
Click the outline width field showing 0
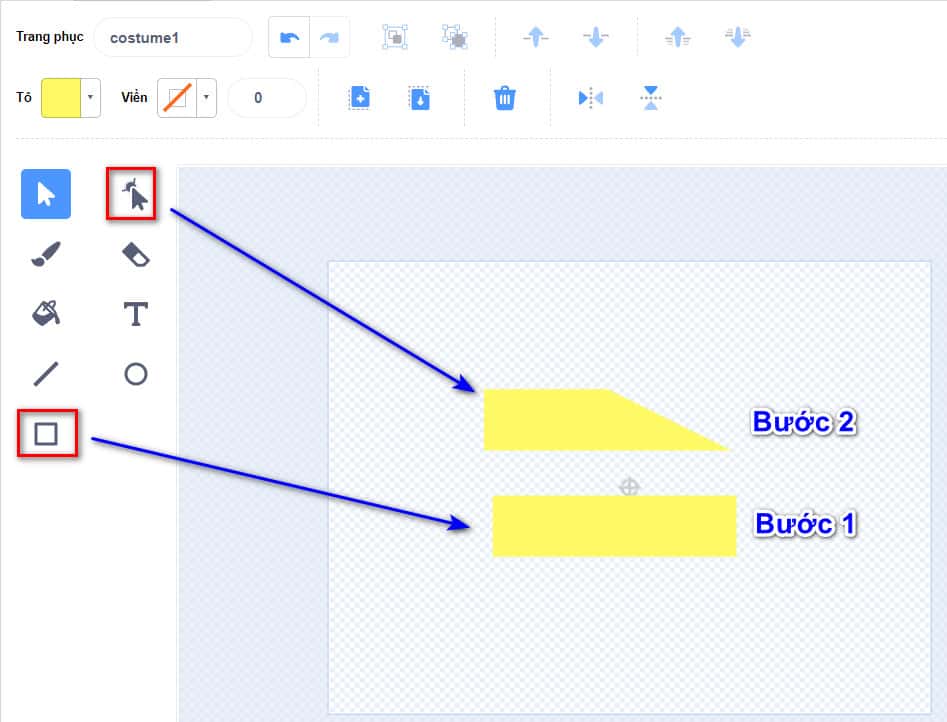pos(266,98)
